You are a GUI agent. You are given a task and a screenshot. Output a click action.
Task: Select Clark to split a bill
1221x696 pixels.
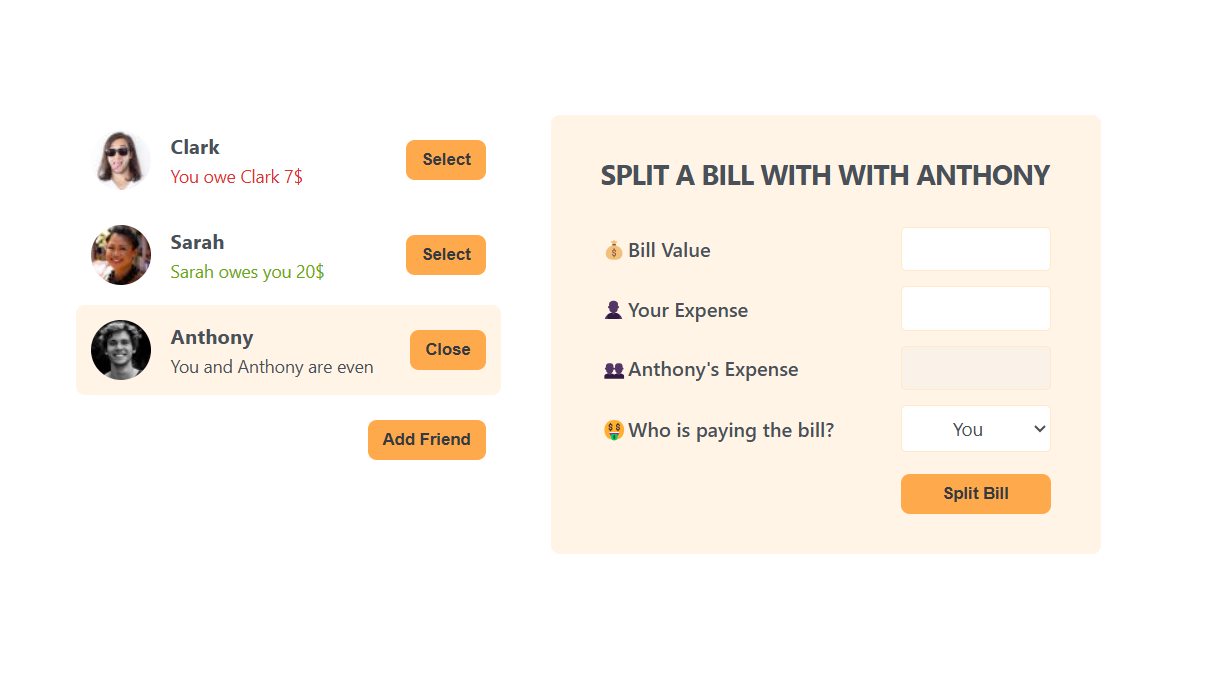click(446, 160)
